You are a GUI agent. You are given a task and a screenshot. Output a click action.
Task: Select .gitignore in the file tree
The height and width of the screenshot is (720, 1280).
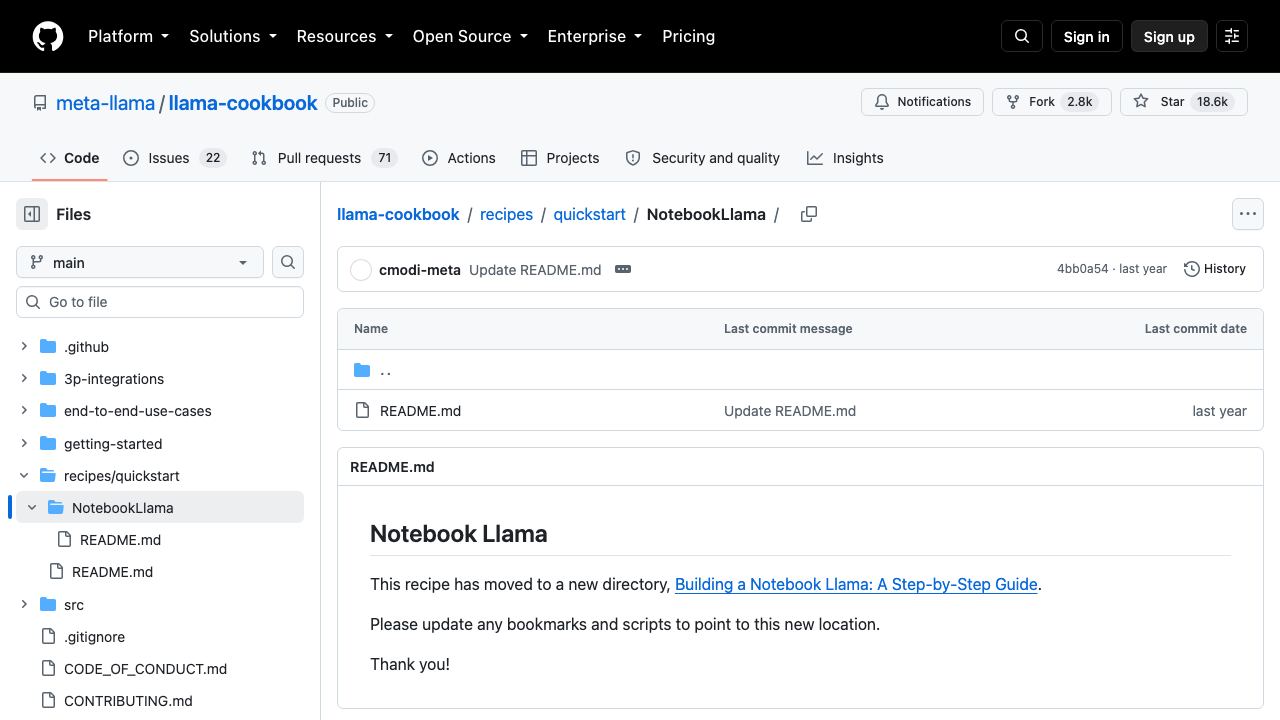tap(94, 637)
